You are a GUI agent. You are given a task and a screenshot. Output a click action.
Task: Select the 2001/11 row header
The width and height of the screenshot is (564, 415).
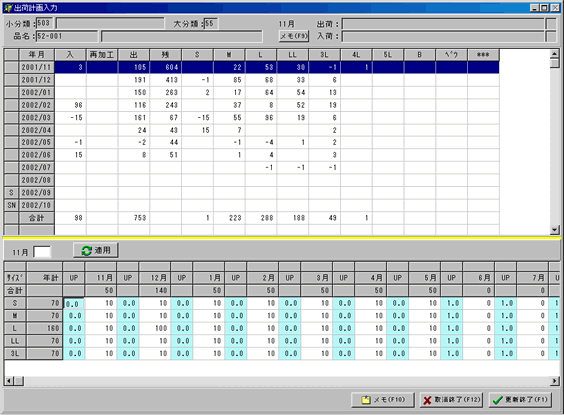(36, 67)
